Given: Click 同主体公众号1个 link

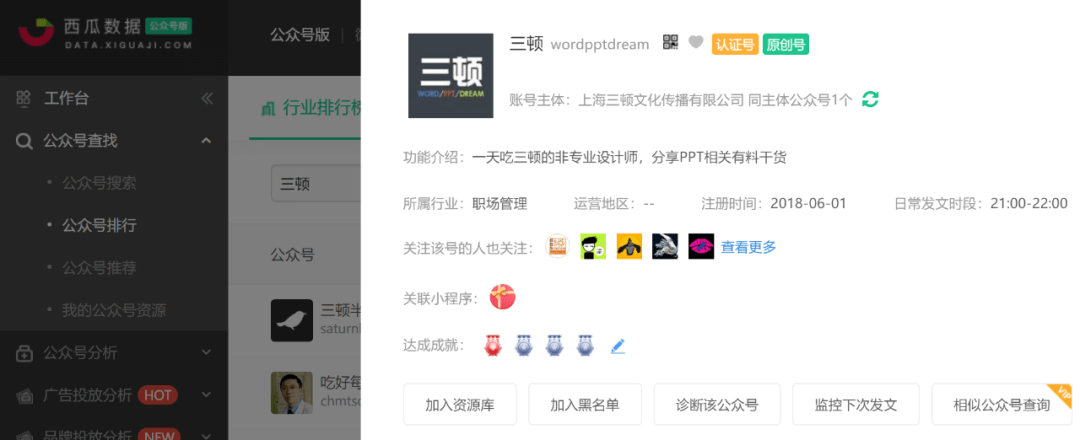Looking at the screenshot, I should pos(800,100).
